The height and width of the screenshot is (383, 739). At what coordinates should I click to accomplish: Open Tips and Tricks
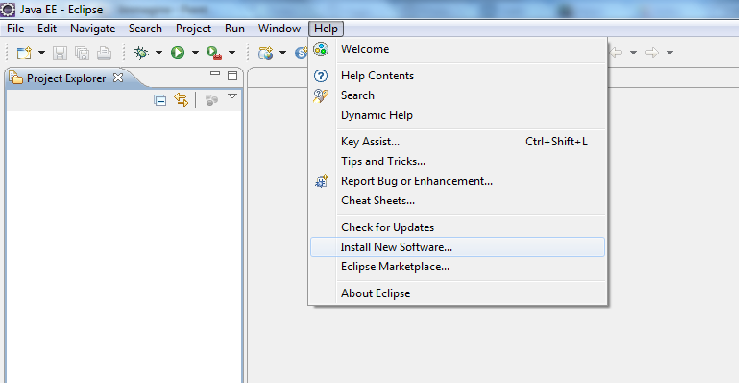[458, 161]
